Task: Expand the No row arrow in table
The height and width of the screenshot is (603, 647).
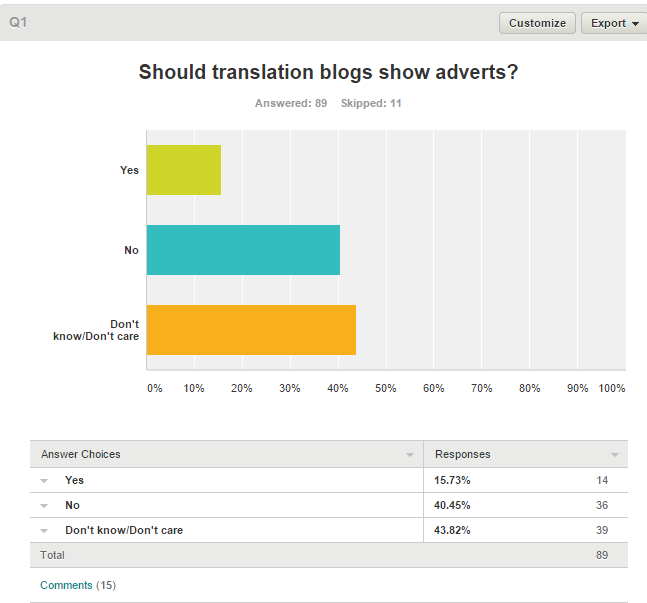Action: (44, 505)
